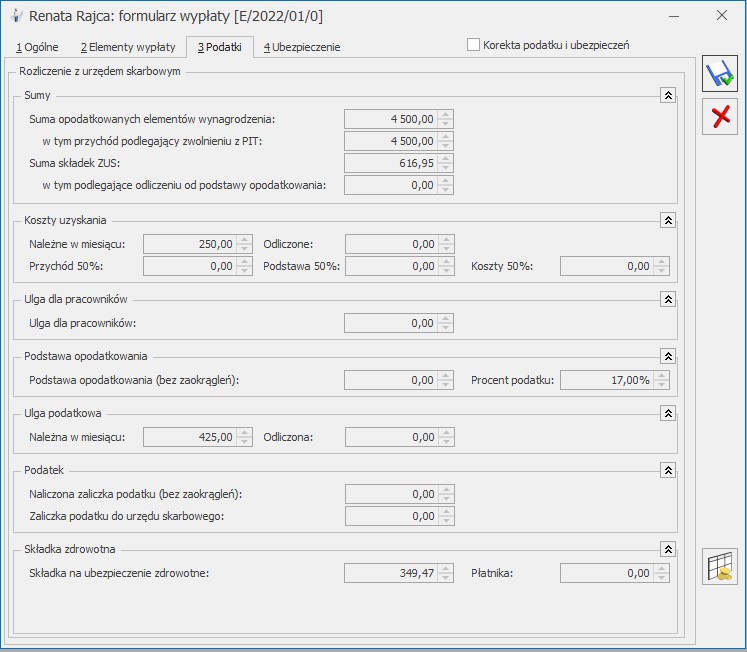Save the payment form with the diskette icon

click(x=719, y=74)
